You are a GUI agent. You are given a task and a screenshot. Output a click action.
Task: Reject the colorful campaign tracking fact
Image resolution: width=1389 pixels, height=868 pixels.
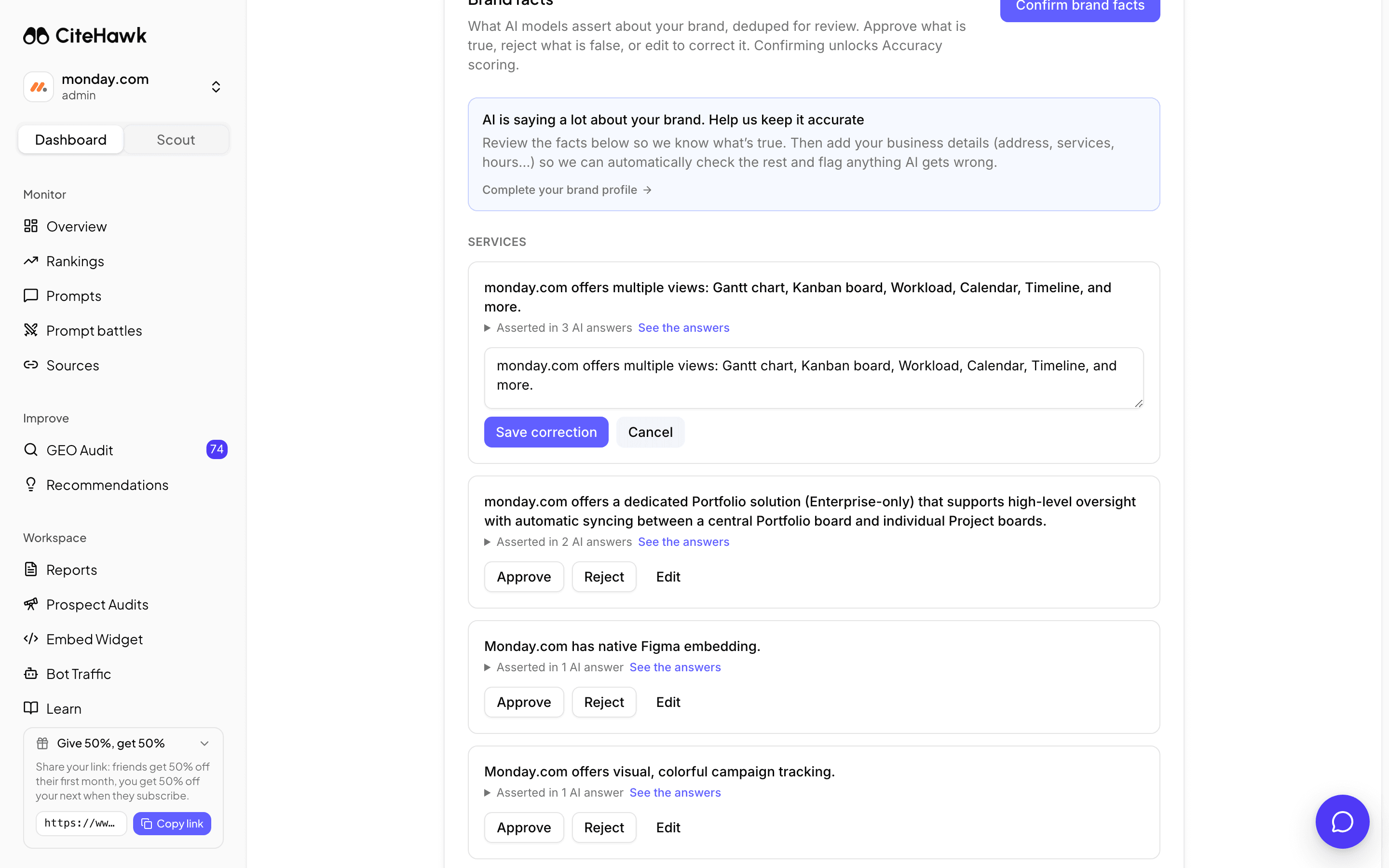click(604, 827)
